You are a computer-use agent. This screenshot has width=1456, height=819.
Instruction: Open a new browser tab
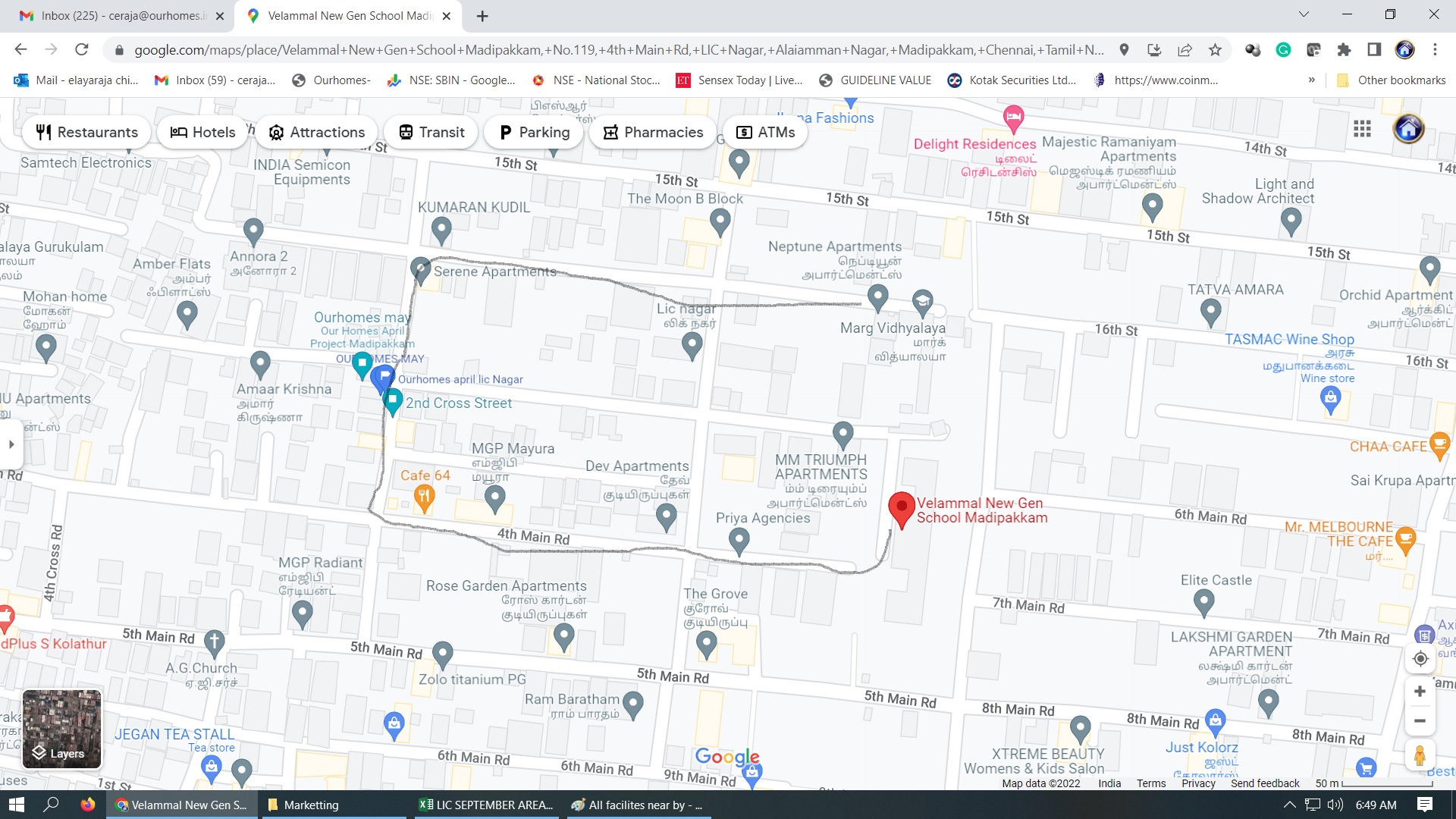(x=482, y=16)
